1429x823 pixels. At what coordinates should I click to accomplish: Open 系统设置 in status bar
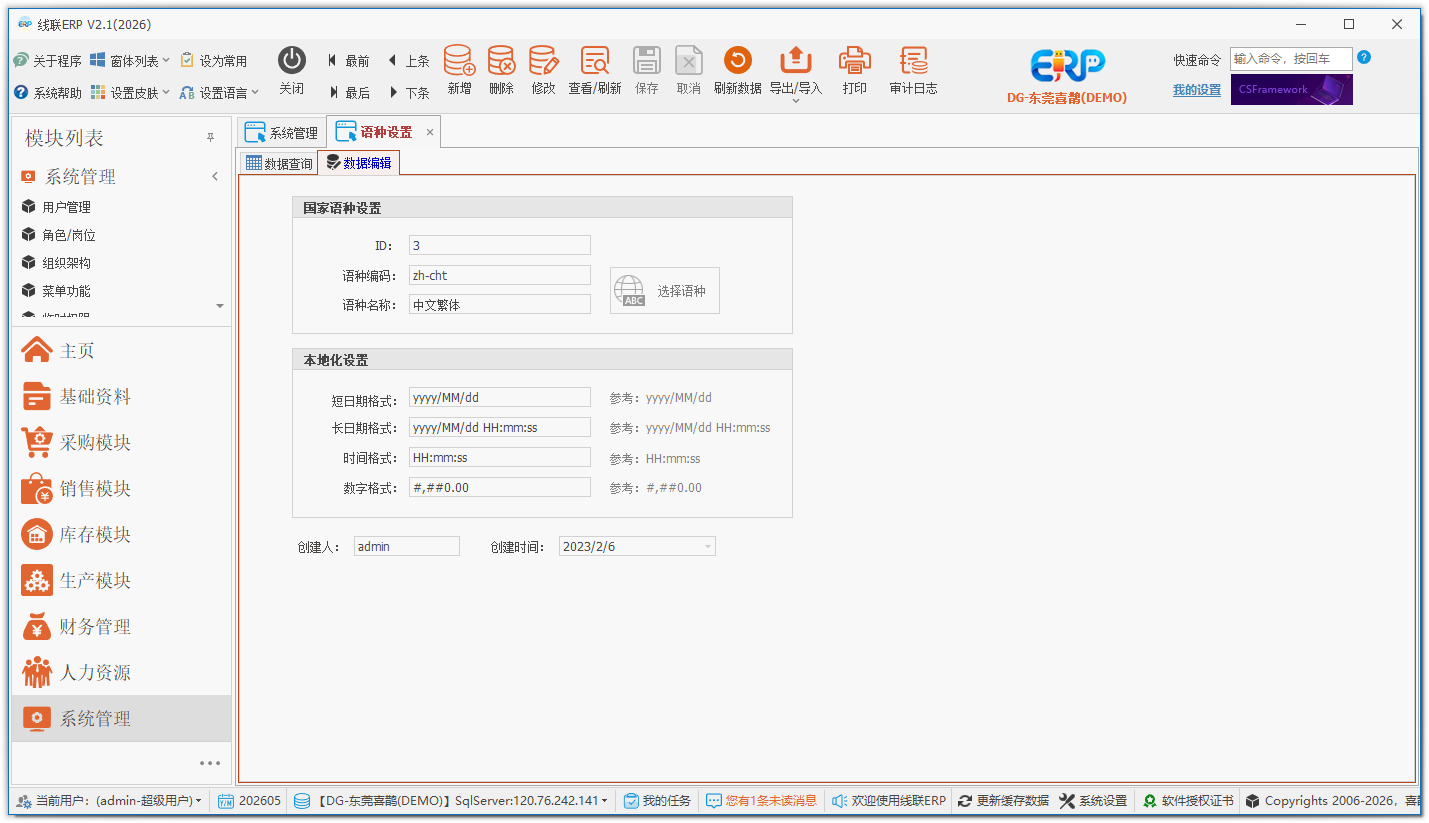[x=1093, y=801]
